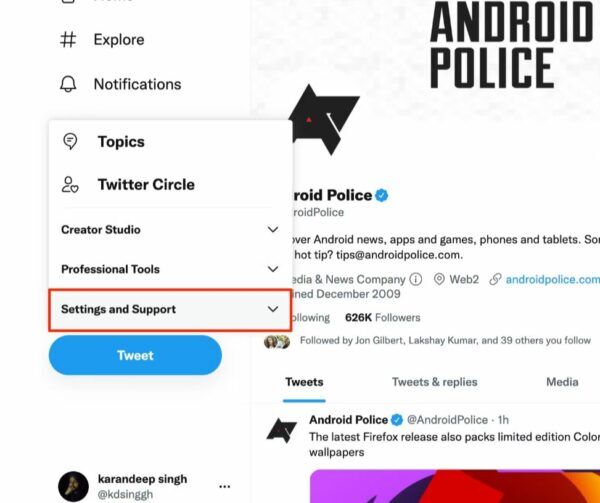Click the blue Tweet button

[x=135, y=355]
